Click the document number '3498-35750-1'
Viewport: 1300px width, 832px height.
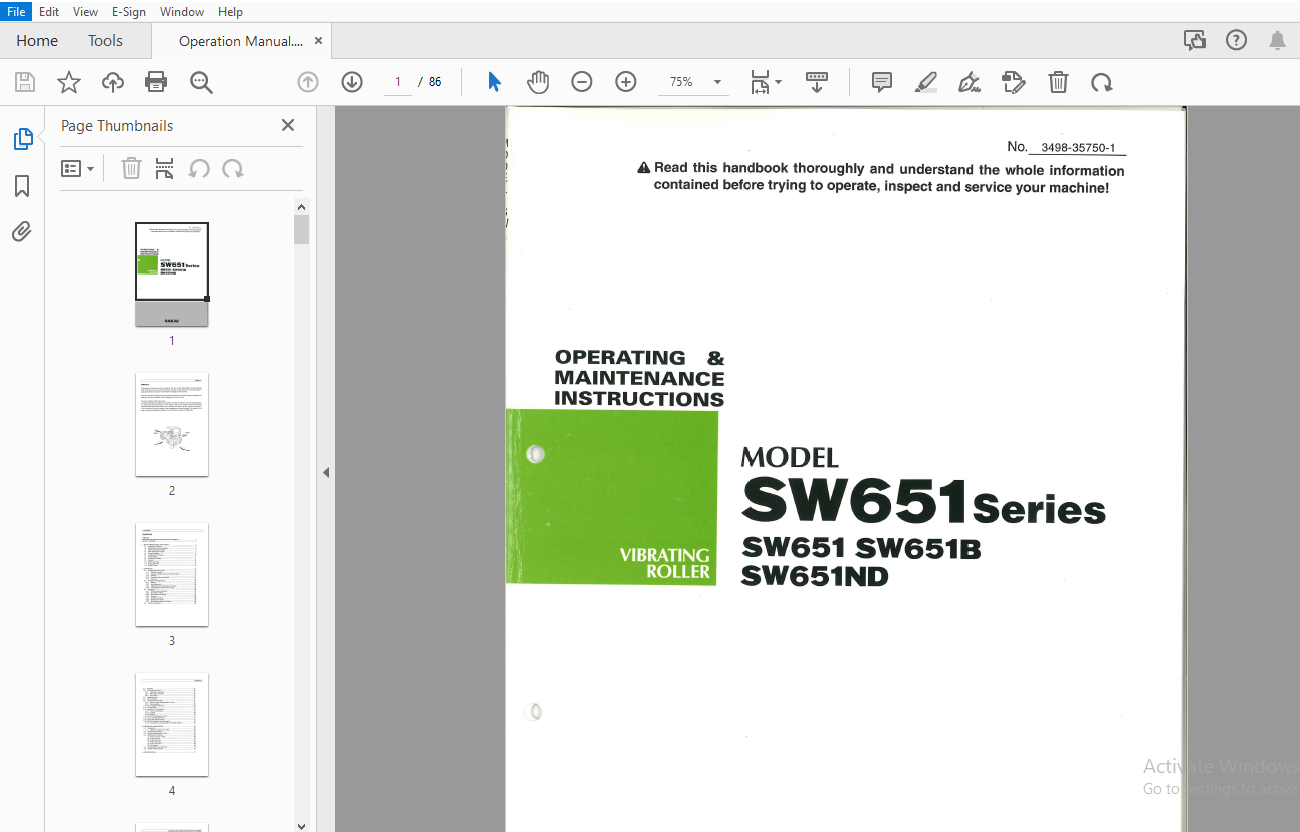click(1078, 147)
